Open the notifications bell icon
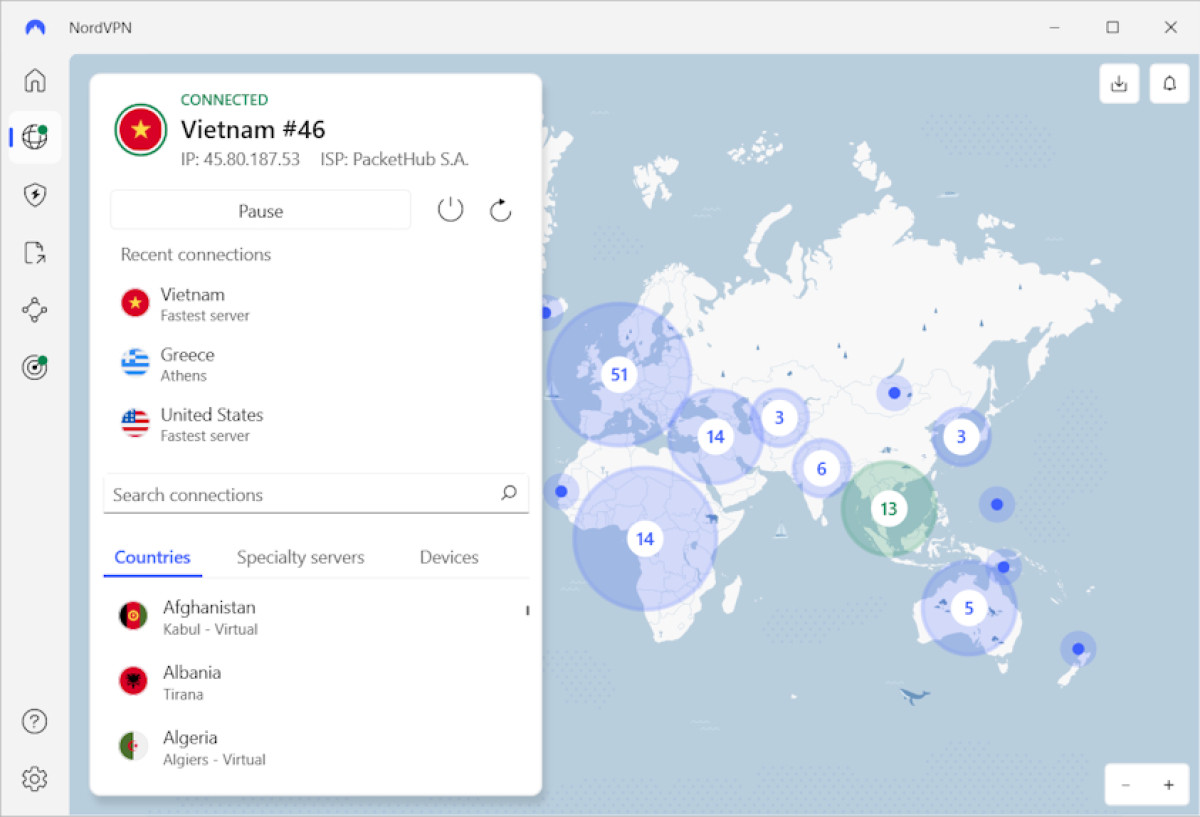 1169,84
